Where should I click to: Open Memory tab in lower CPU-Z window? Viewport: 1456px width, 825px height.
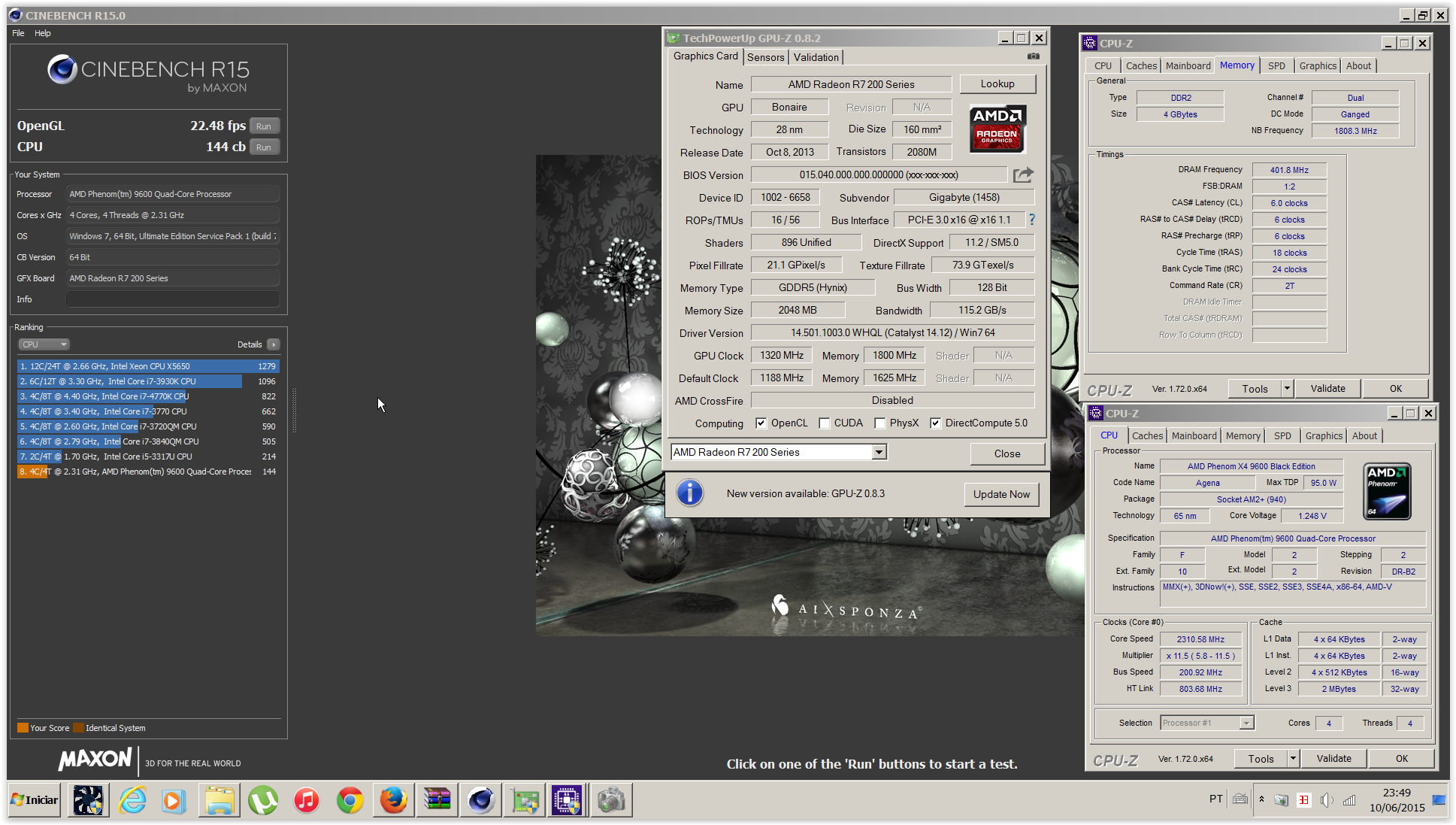pos(1243,436)
